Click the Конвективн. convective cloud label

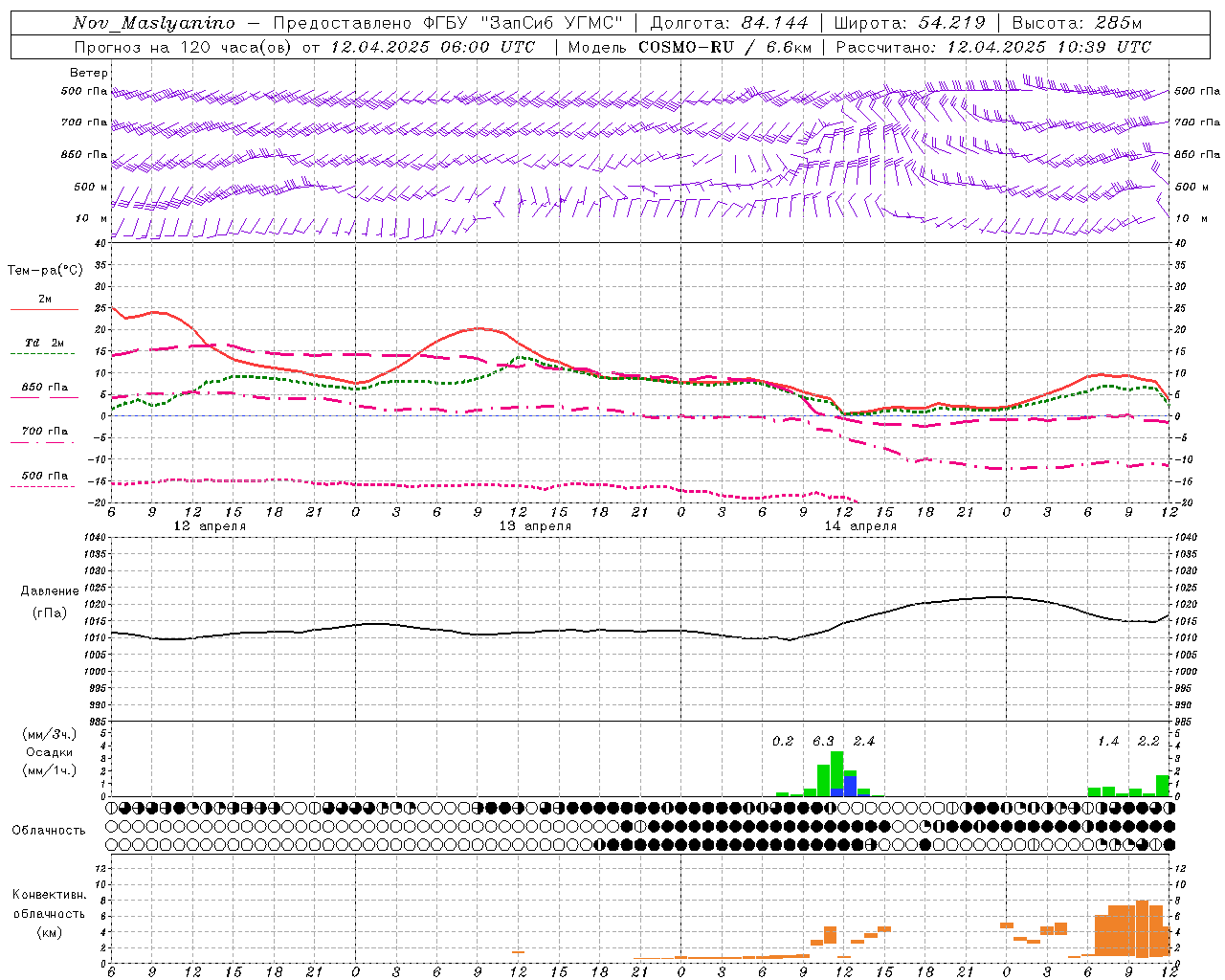click(x=49, y=895)
